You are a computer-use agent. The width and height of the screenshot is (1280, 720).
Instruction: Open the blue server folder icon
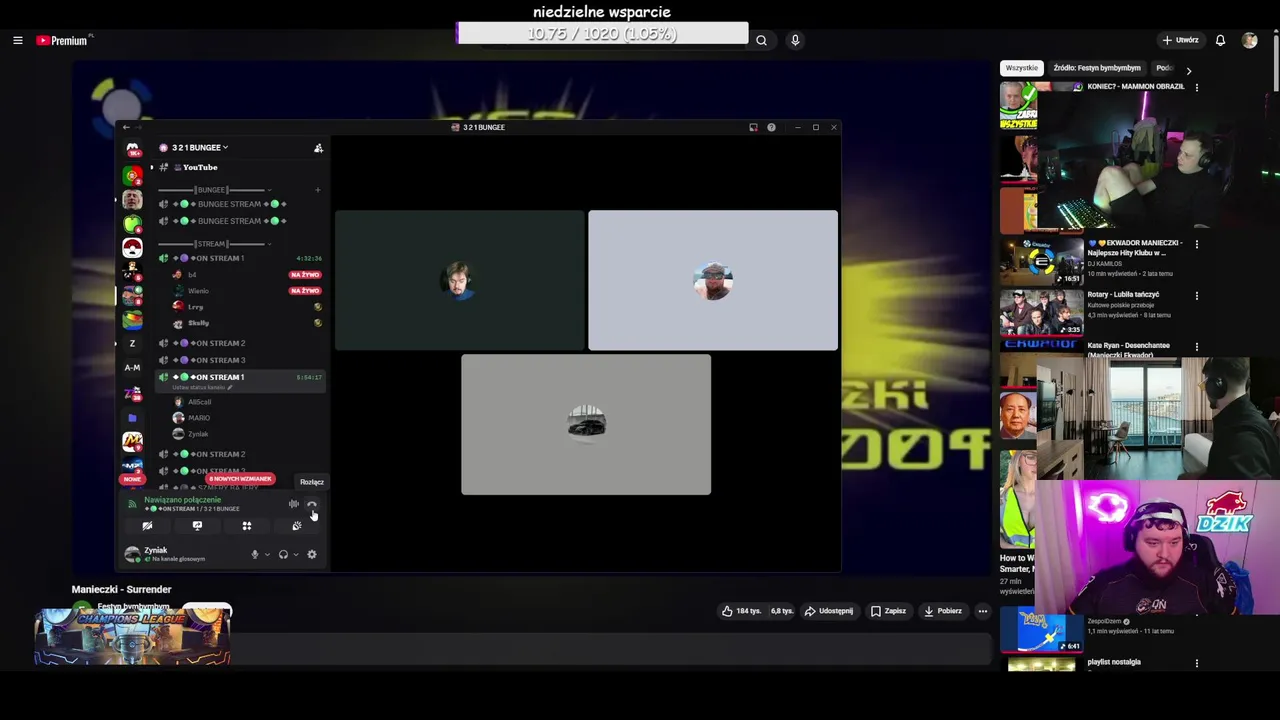coord(132,417)
